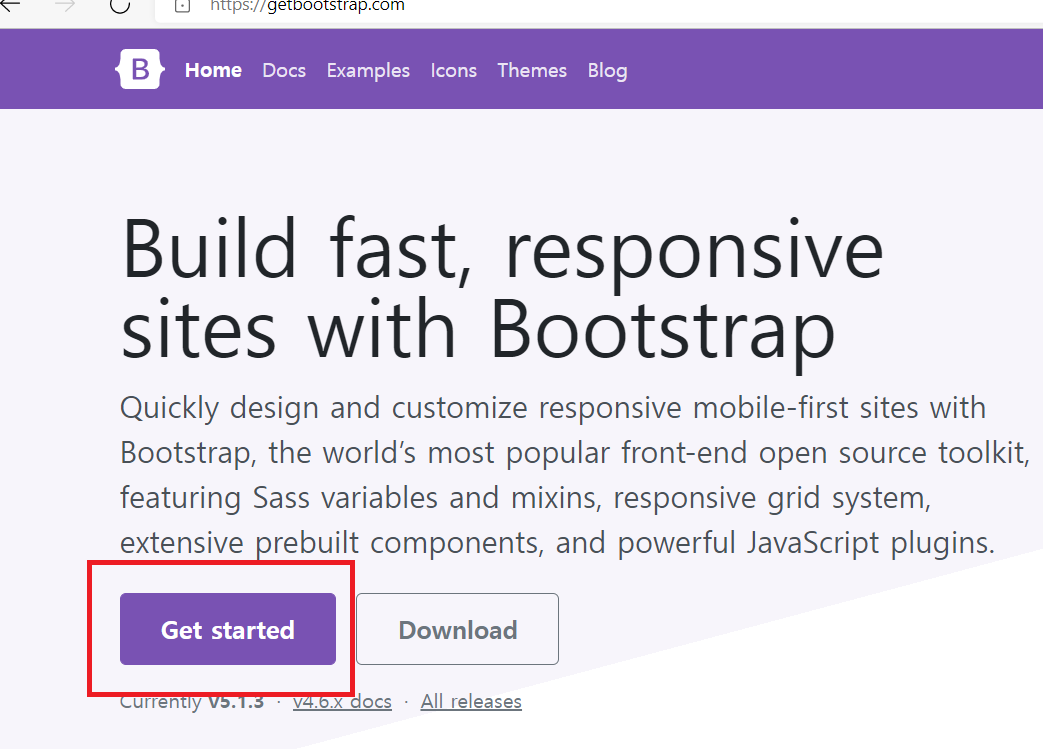Go to the Blog from the navbar
Image resolution: width=1043 pixels, height=749 pixels.
pos(607,70)
